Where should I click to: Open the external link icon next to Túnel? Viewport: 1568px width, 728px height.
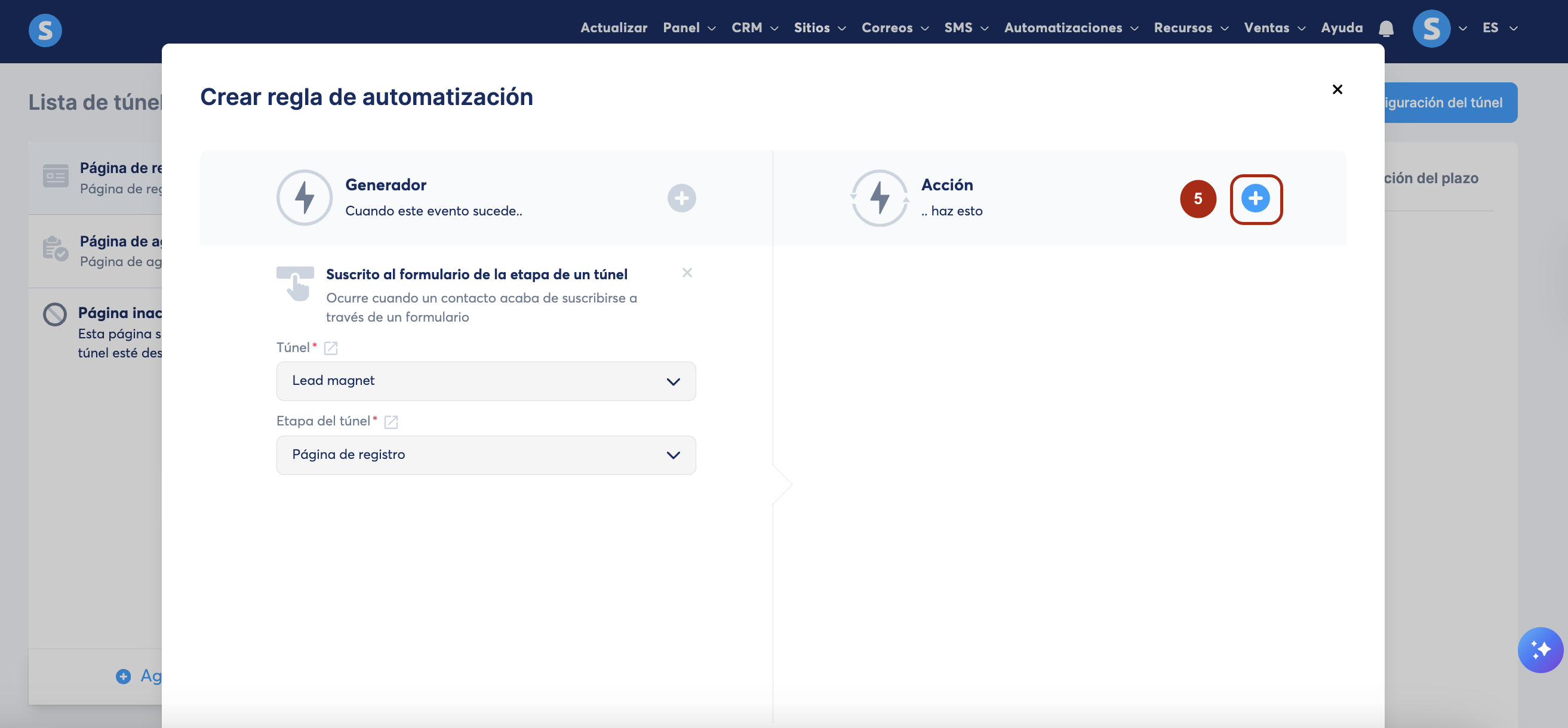click(x=331, y=348)
